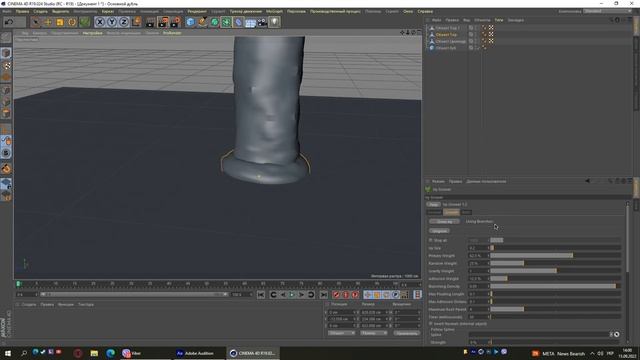Open the deformer objects icon
Image resolution: width=640 pixels, height=360 pixels.
pyautogui.click(x=238, y=22)
